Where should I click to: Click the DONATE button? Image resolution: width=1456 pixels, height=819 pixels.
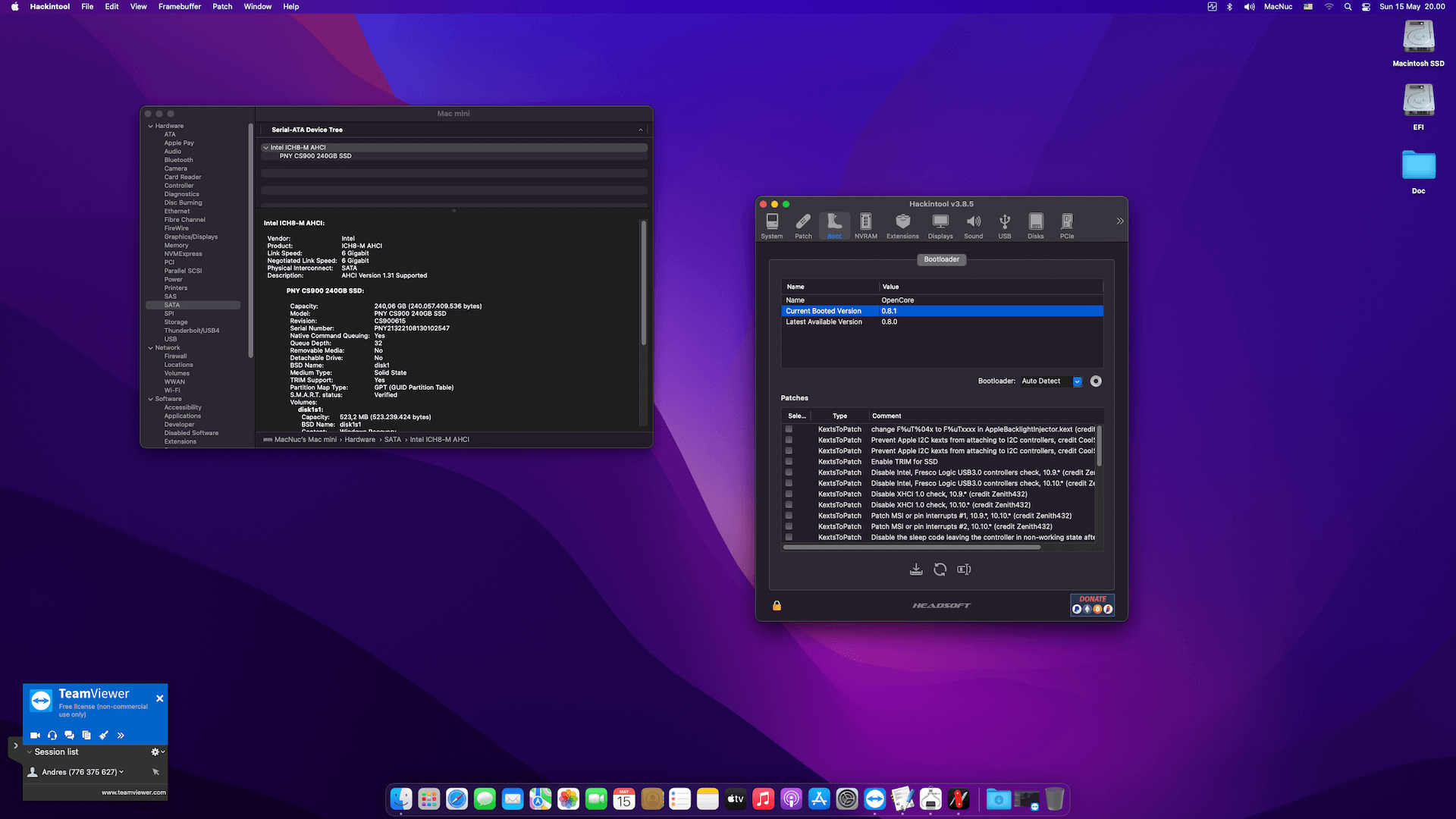pyautogui.click(x=1092, y=598)
